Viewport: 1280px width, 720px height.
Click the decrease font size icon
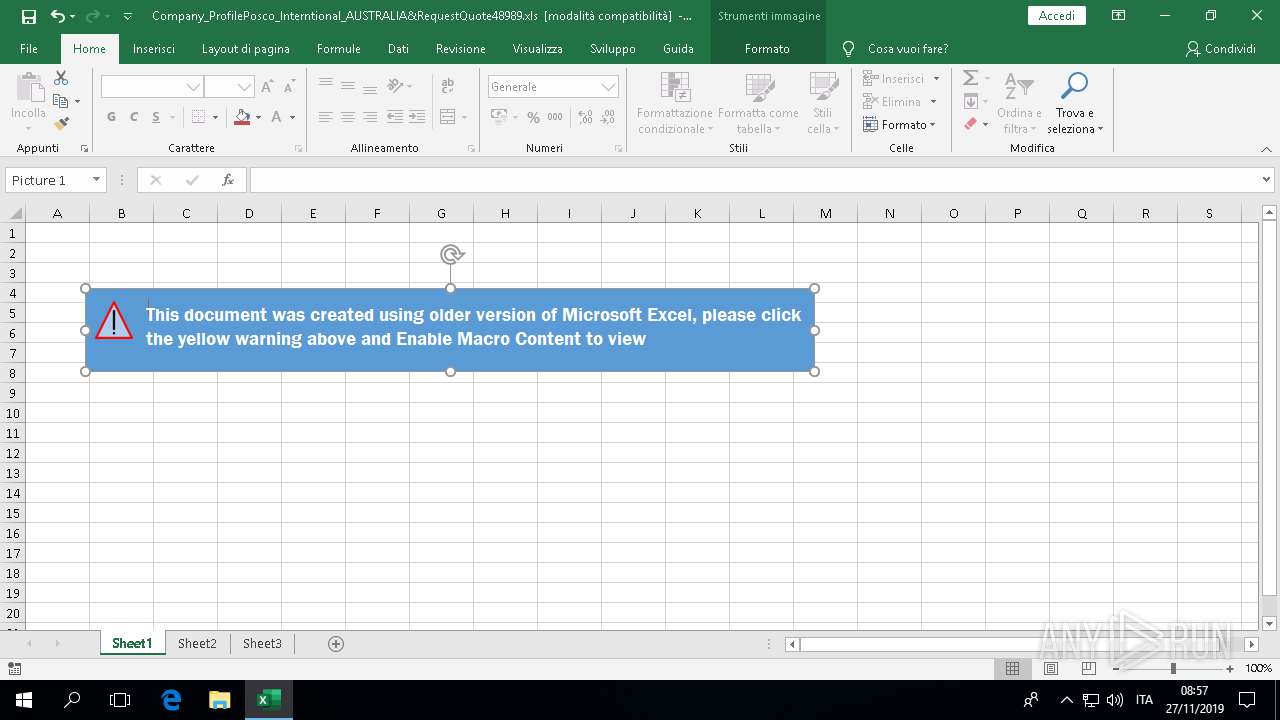(289, 87)
